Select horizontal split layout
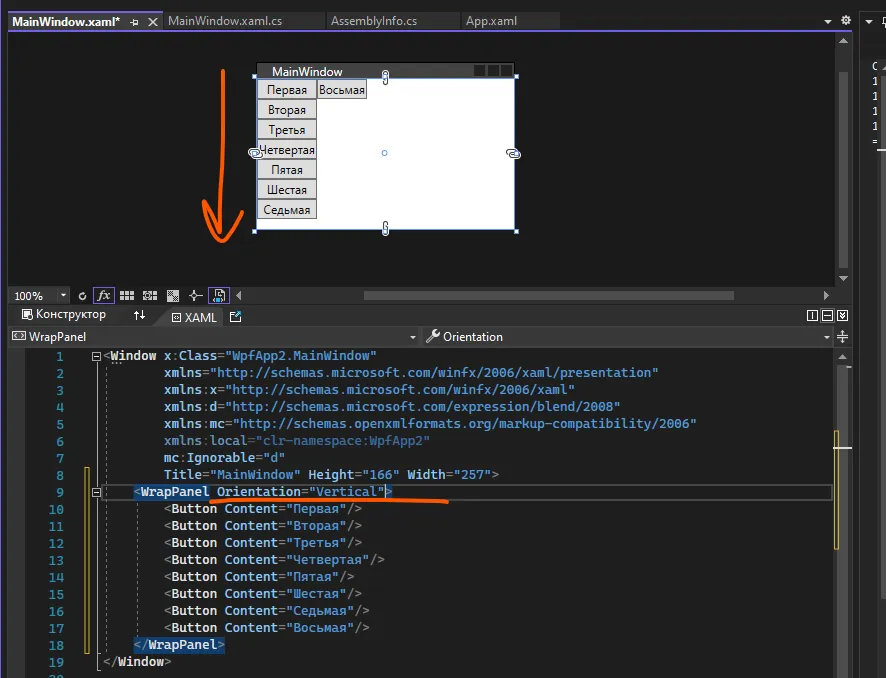886x678 pixels. [x=827, y=316]
